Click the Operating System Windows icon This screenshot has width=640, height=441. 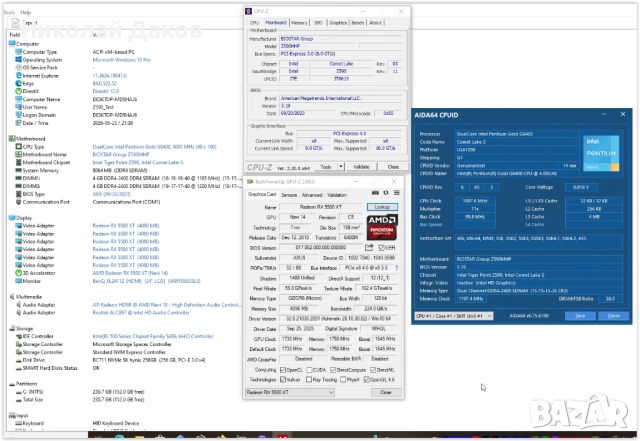point(18,60)
